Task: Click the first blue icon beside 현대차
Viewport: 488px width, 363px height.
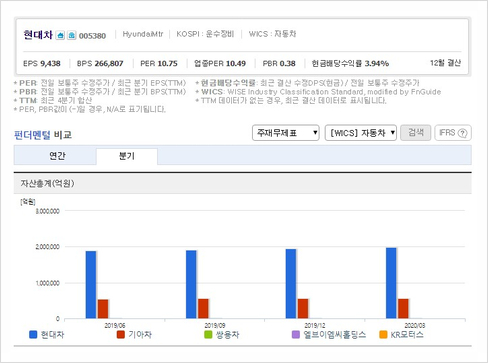Action: pos(60,35)
